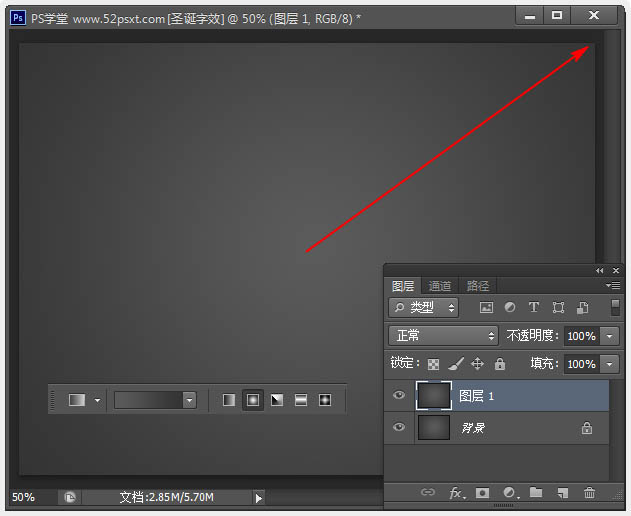Add a layer mask icon
This screenshot has height=516, width=631.
tap(482, 493)
